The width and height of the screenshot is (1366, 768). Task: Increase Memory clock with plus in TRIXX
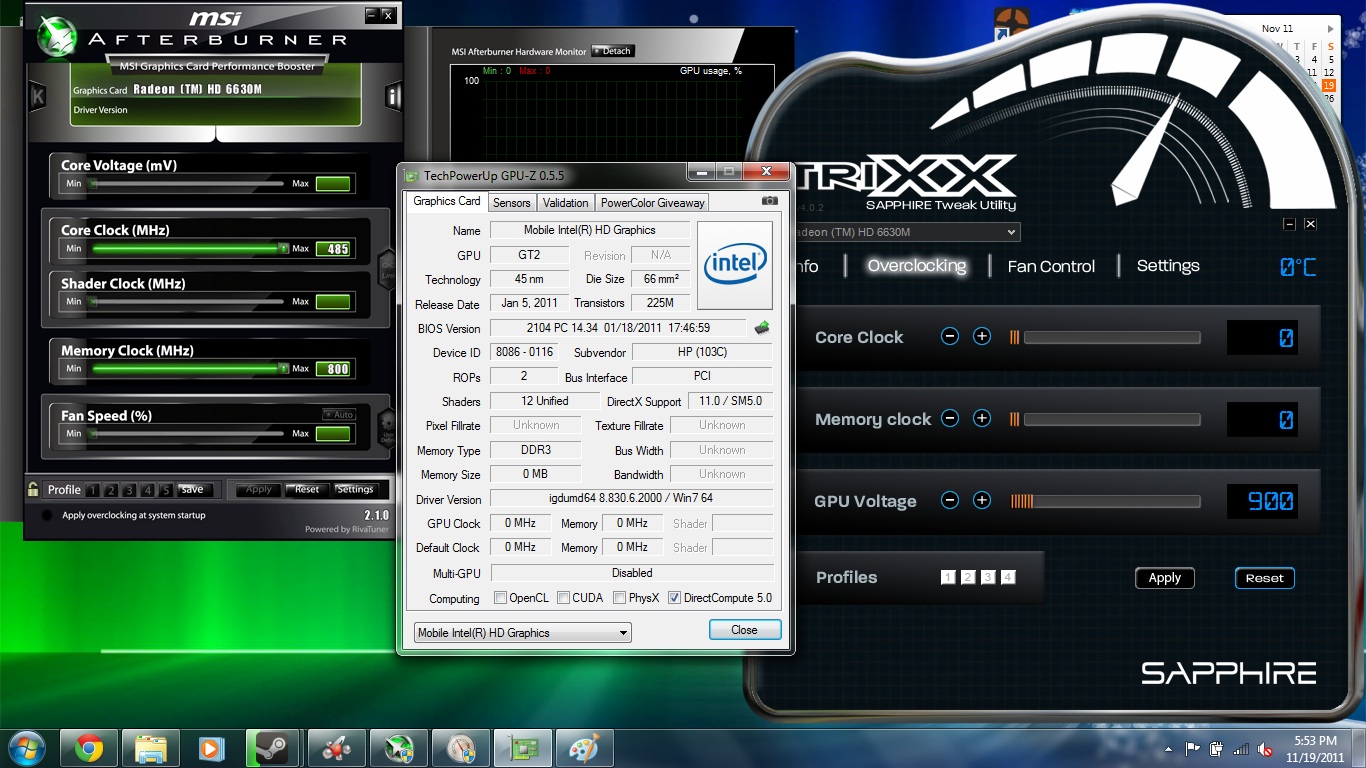tap(982, 418)
